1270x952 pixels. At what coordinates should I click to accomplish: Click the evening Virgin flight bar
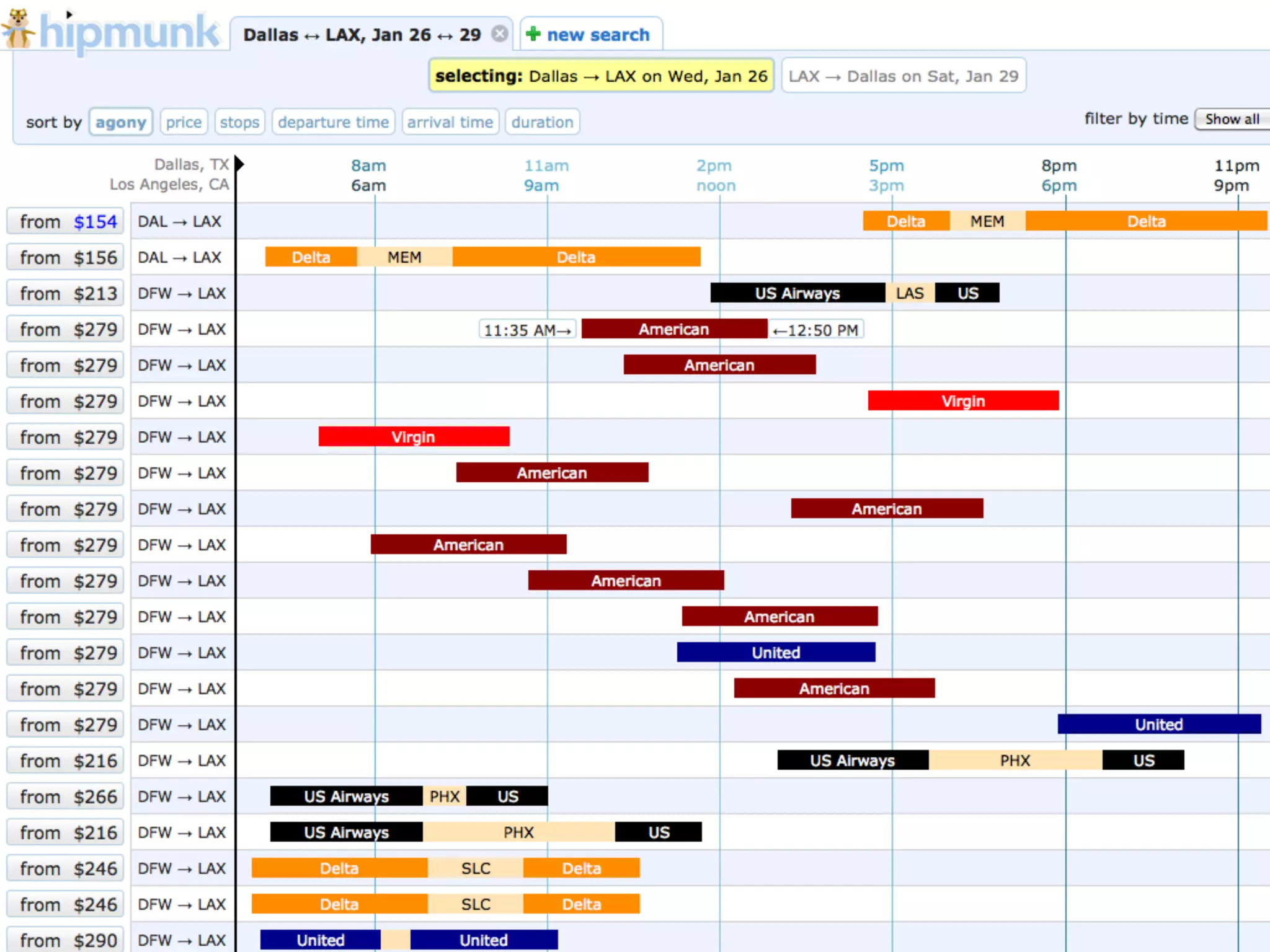tap(963, 401)
